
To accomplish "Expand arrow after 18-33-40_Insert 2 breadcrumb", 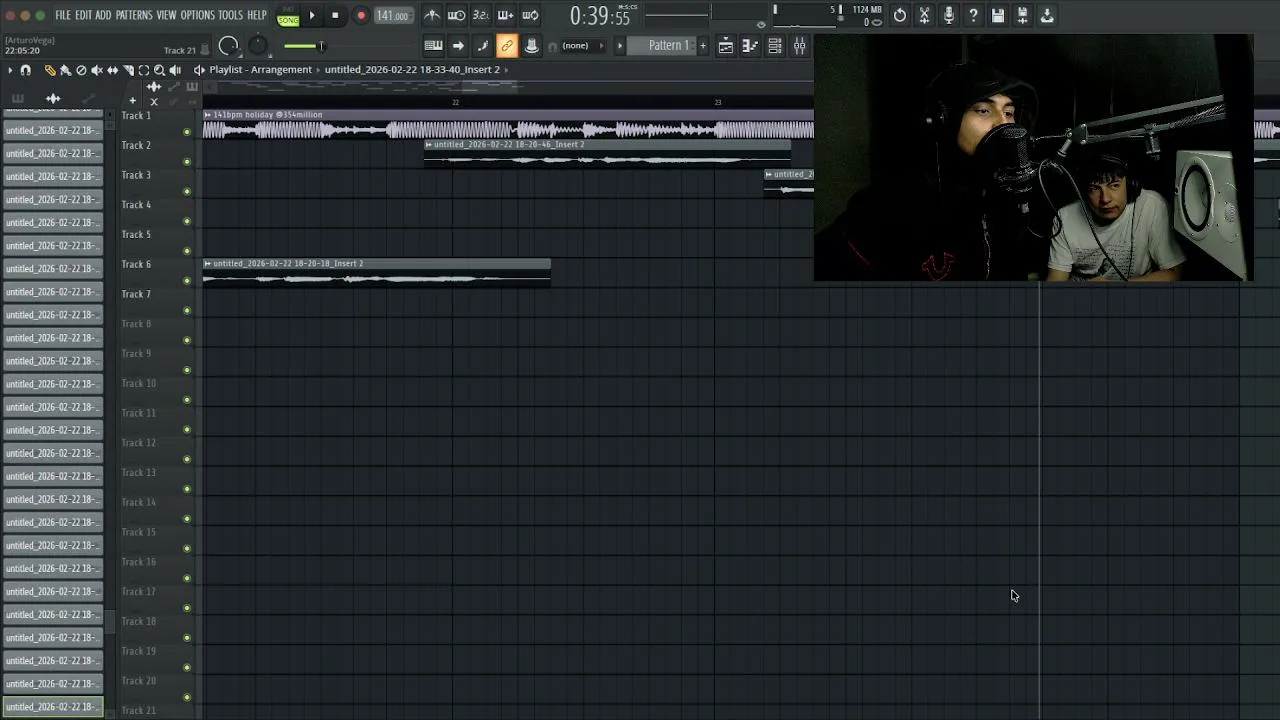I will click(x=507, y=70).
